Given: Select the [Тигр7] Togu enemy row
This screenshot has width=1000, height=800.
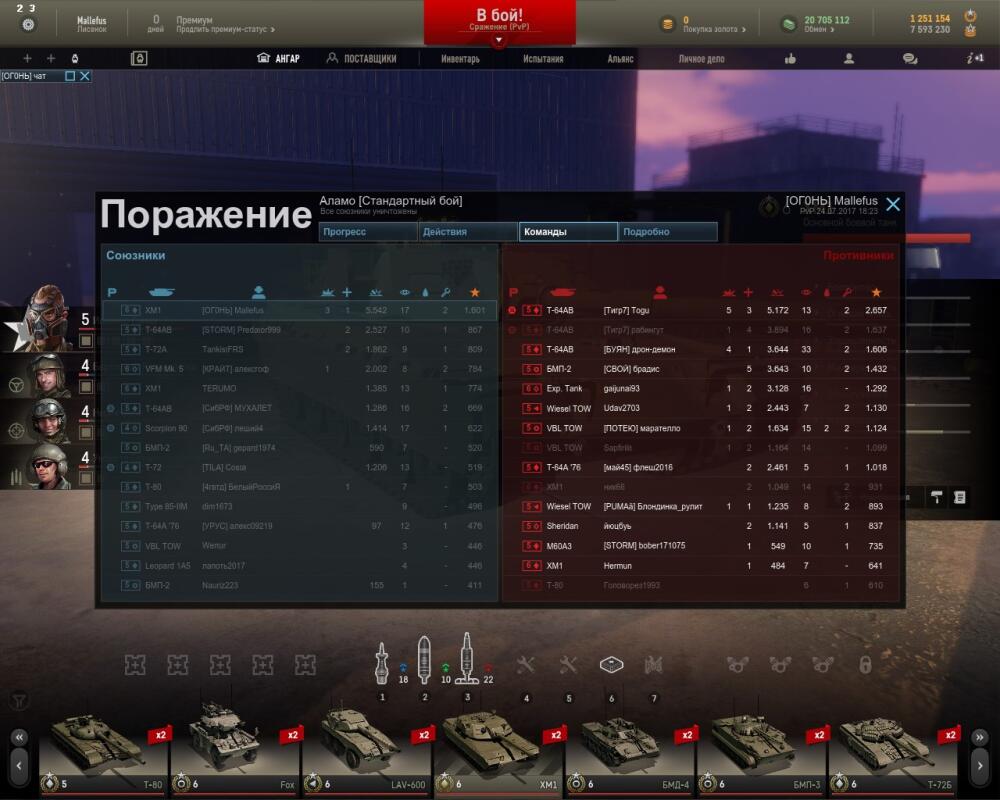Looking at the screenshot, I should pos(702,310).
